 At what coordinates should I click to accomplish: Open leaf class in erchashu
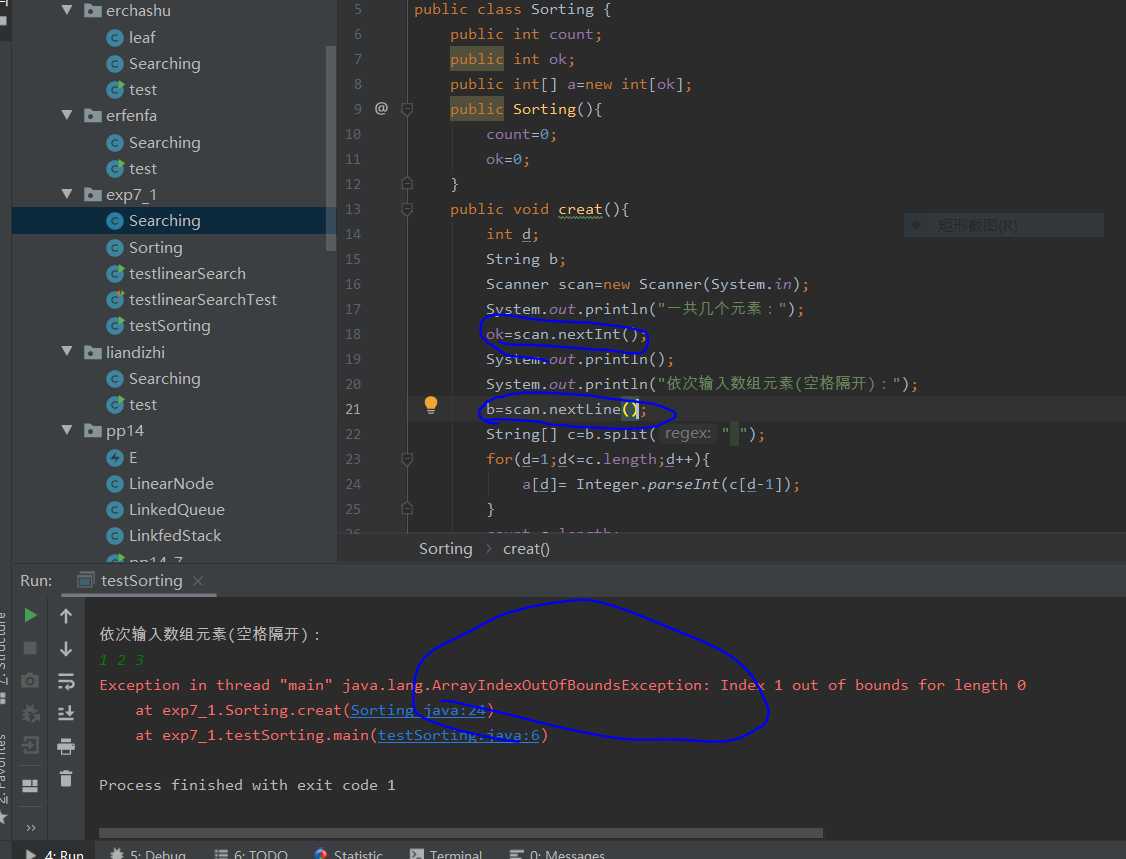[141, 37]
